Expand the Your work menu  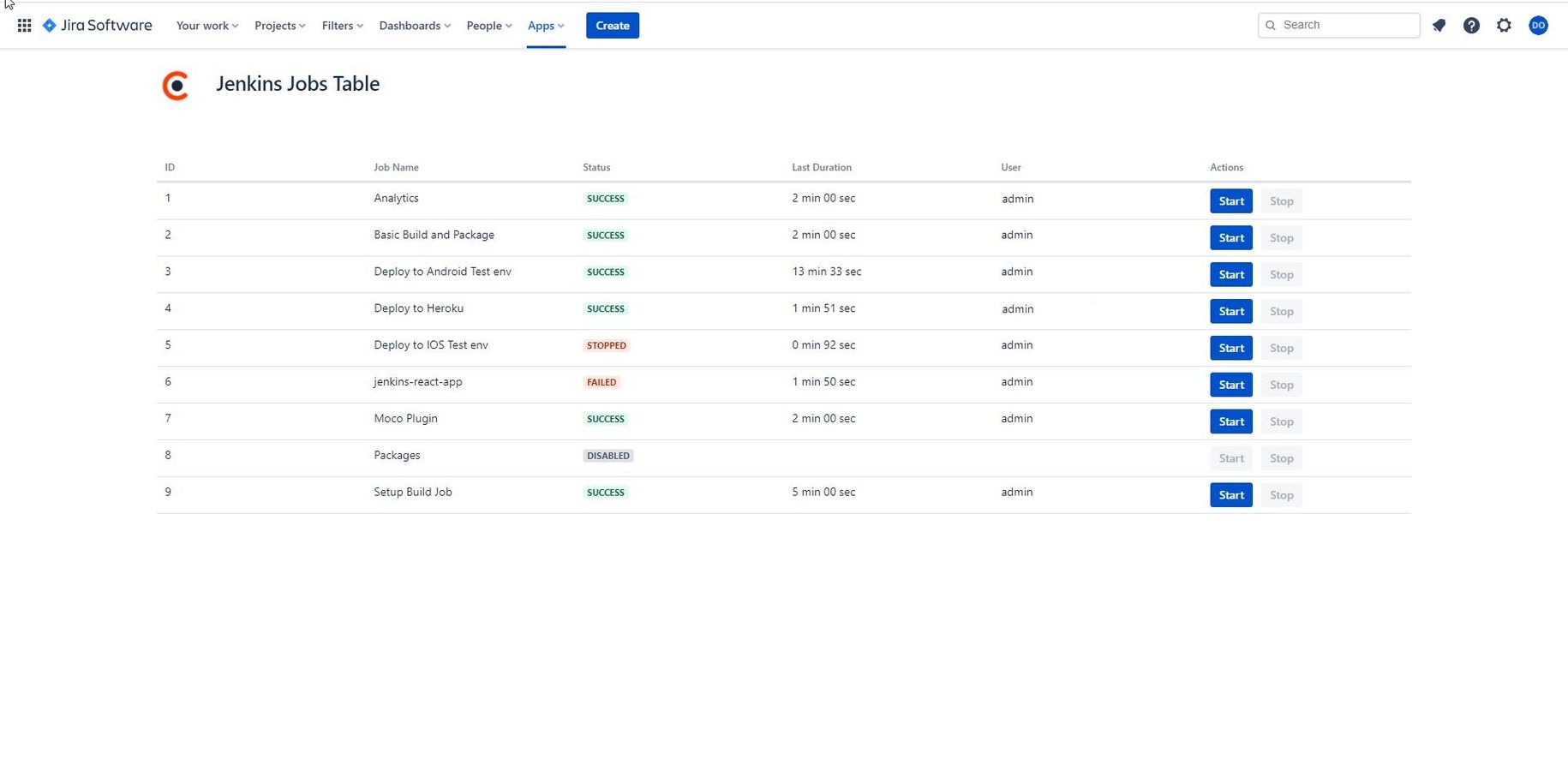207,26
